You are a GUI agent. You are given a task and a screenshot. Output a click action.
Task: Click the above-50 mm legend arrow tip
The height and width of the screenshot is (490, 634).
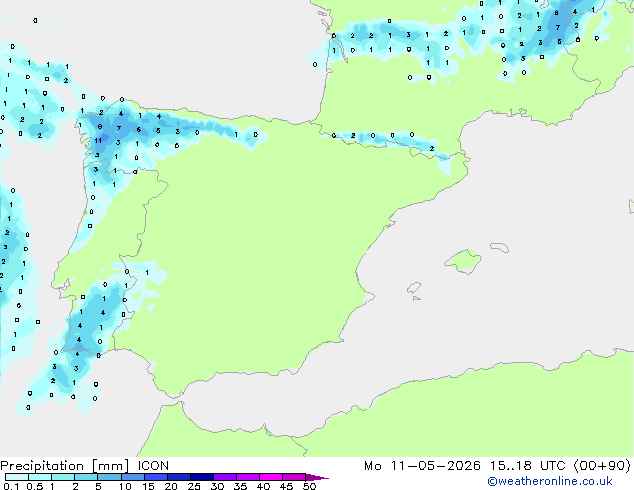pos(317,477)
